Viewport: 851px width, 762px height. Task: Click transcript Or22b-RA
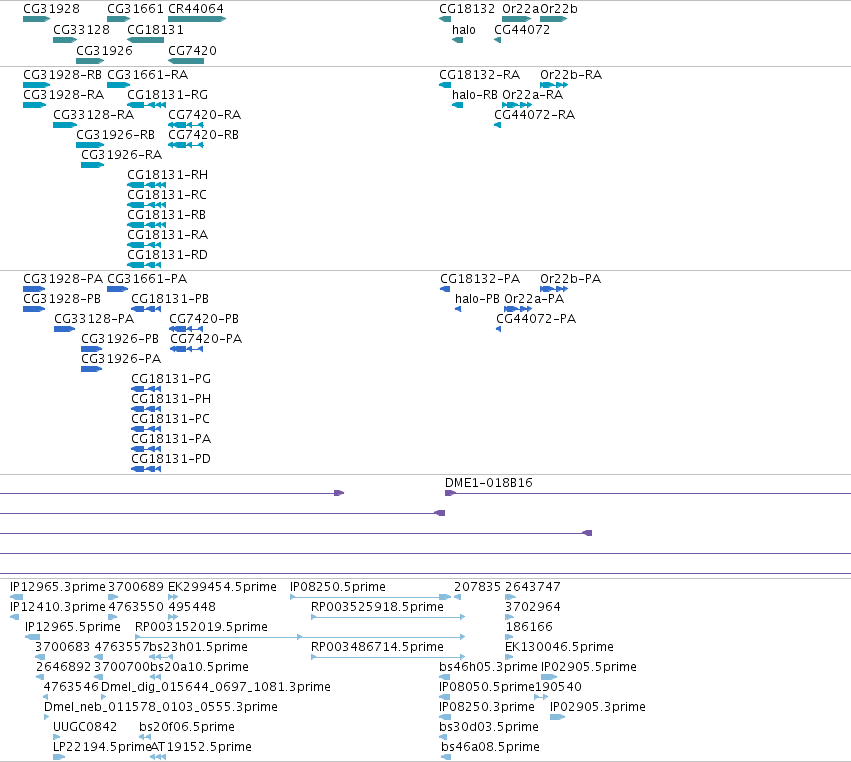click(x=571, y=74)
